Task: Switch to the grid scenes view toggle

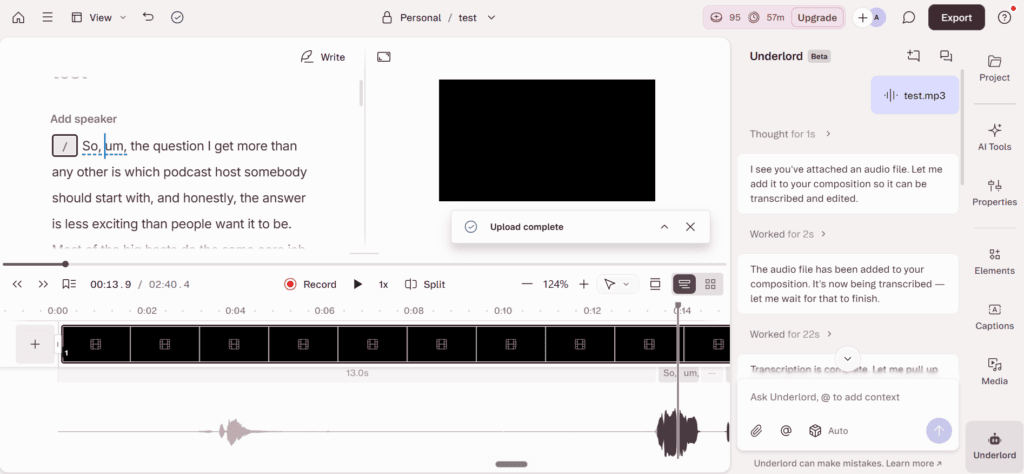Action: 711,283
